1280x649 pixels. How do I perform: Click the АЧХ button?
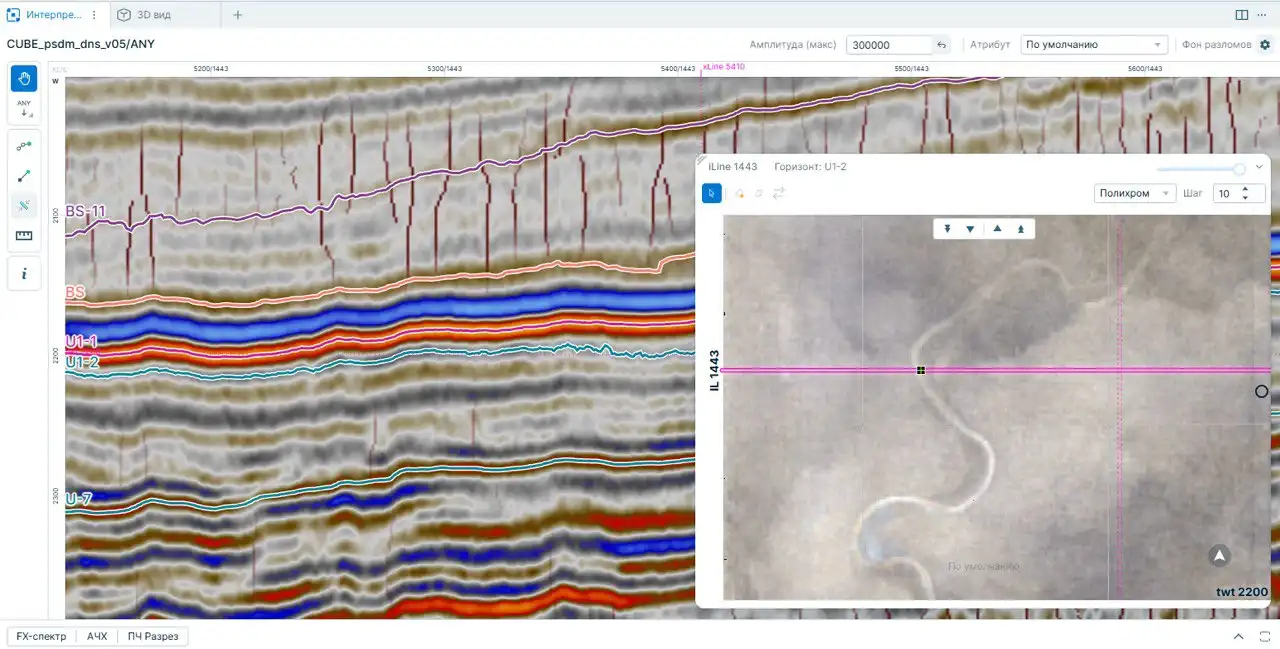click(97, 636)
